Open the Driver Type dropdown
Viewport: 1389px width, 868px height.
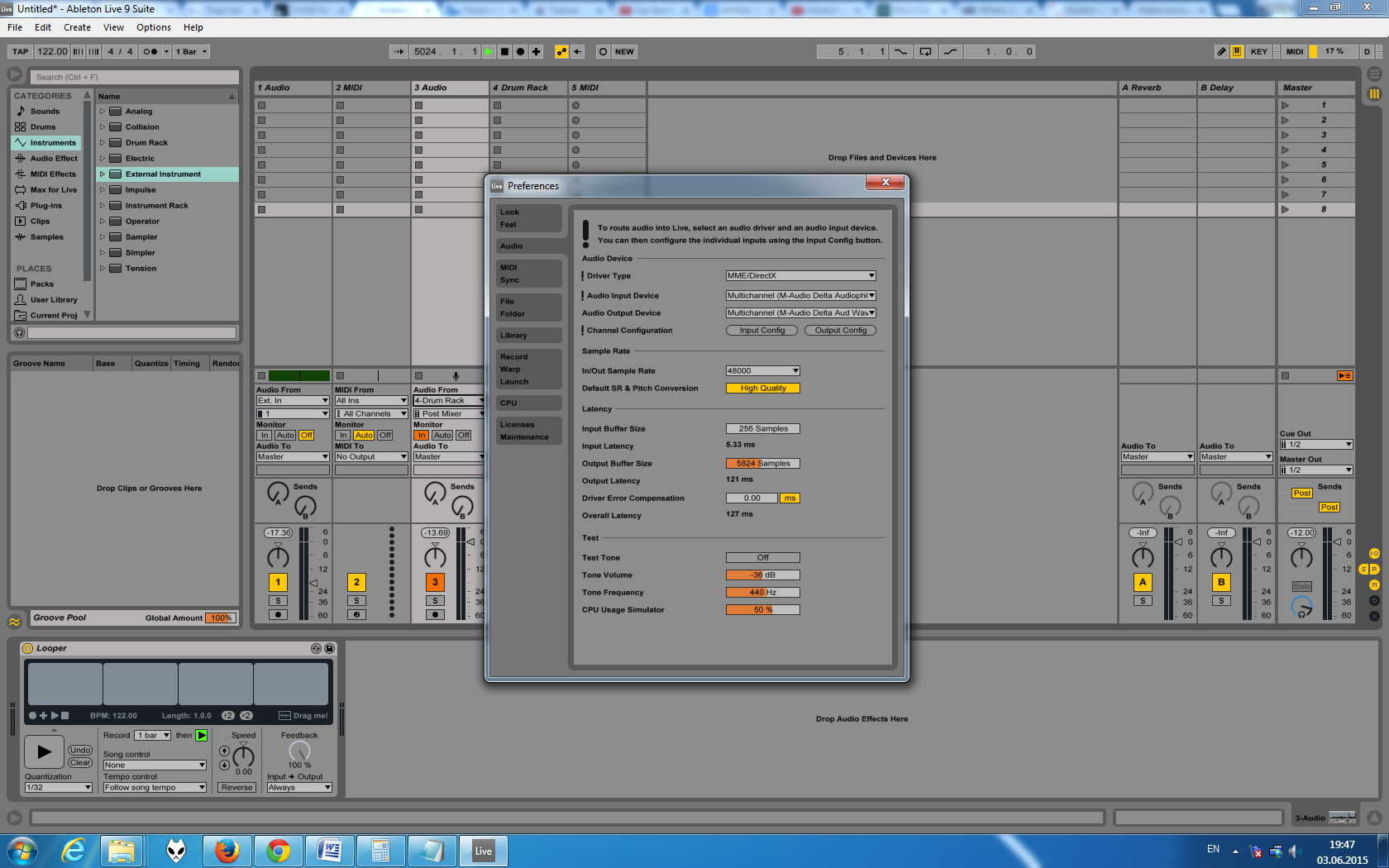[800, 276]
